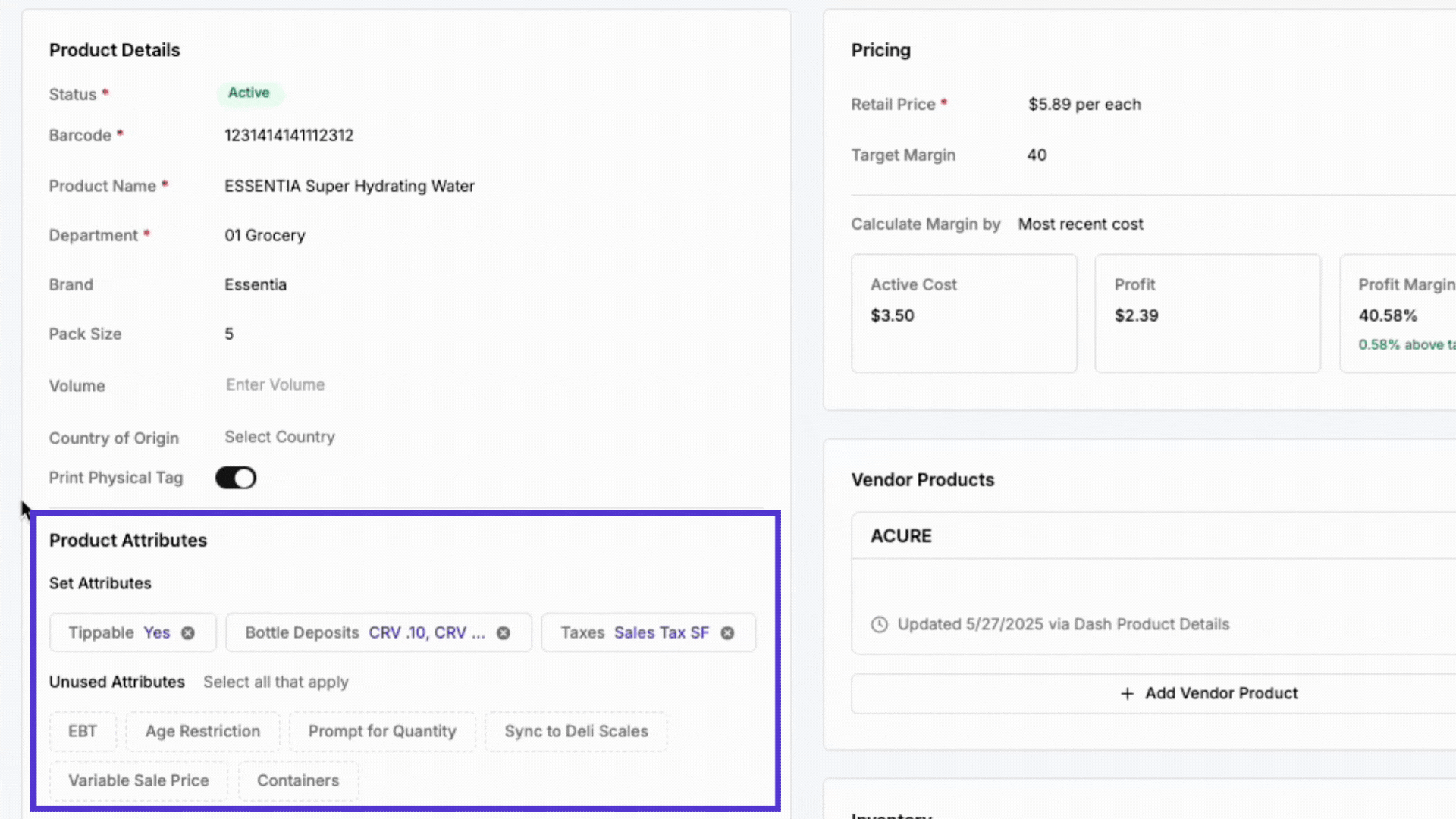This screenshot has height=819, width=1456.
Task: Enable the Age Restriction attribute
Action: point(202,731)
